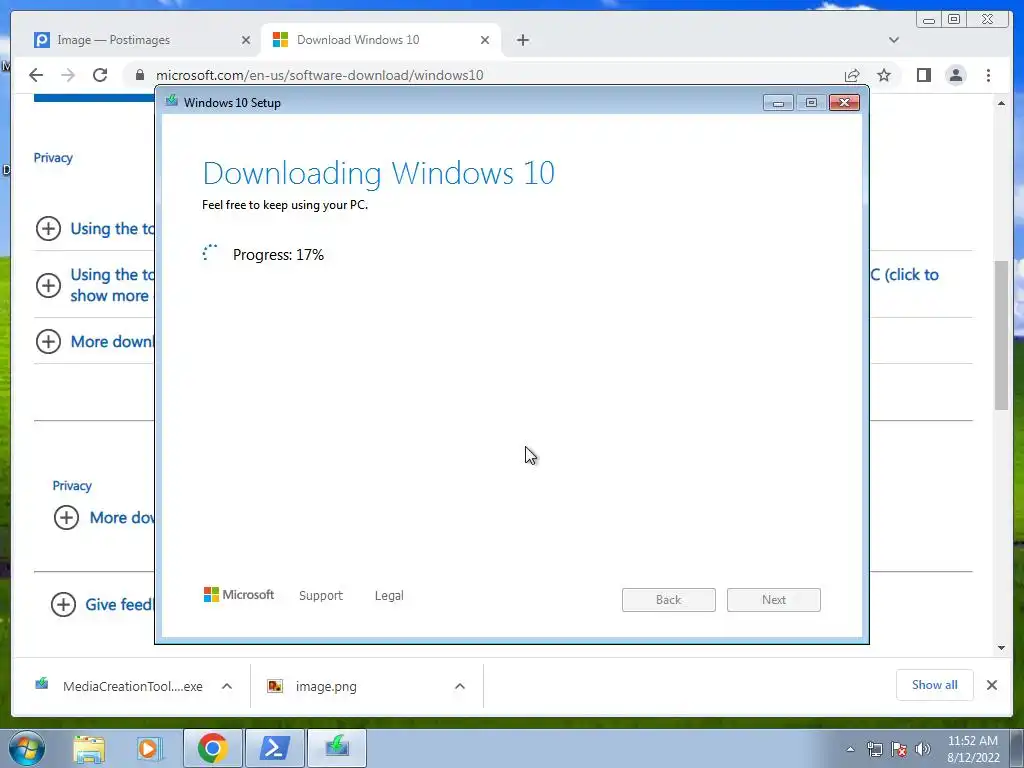Viewport: 1024px width, 768px height.
Task: Bookmark this page with the star icon
Action: pos(884,75)
